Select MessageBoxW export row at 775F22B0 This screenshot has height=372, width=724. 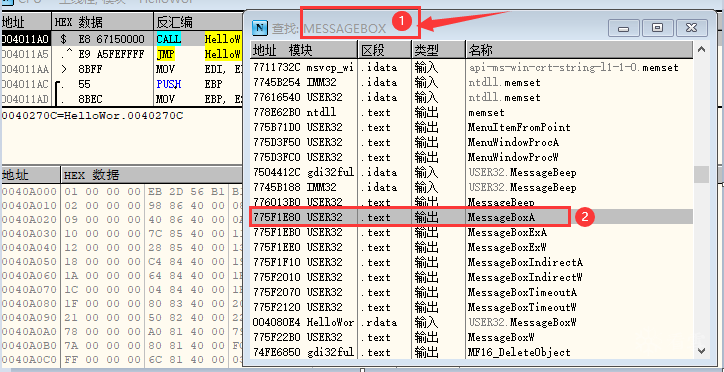point(471,337)
